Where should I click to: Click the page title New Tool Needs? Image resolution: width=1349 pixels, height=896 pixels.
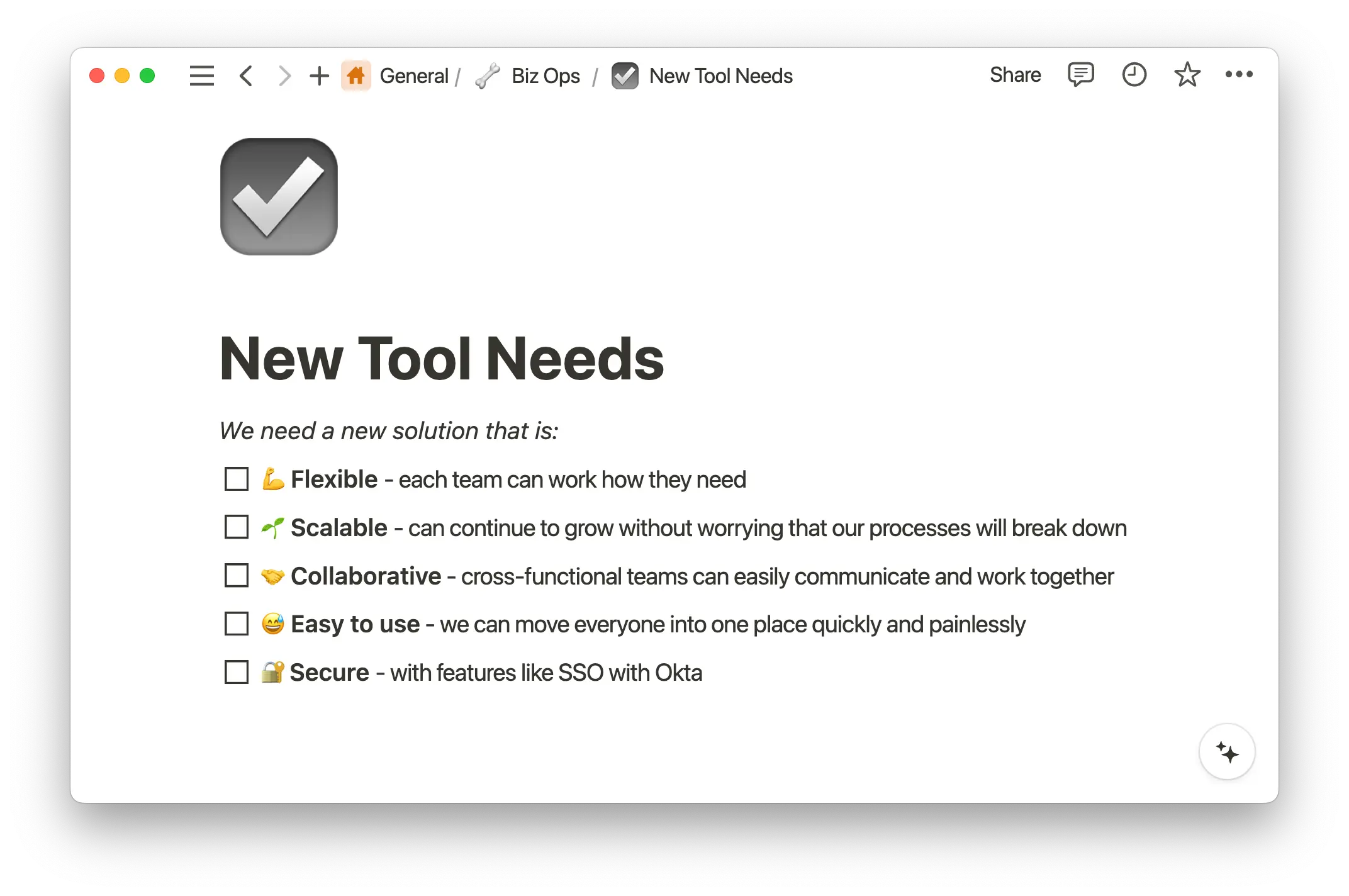[442, 357]
